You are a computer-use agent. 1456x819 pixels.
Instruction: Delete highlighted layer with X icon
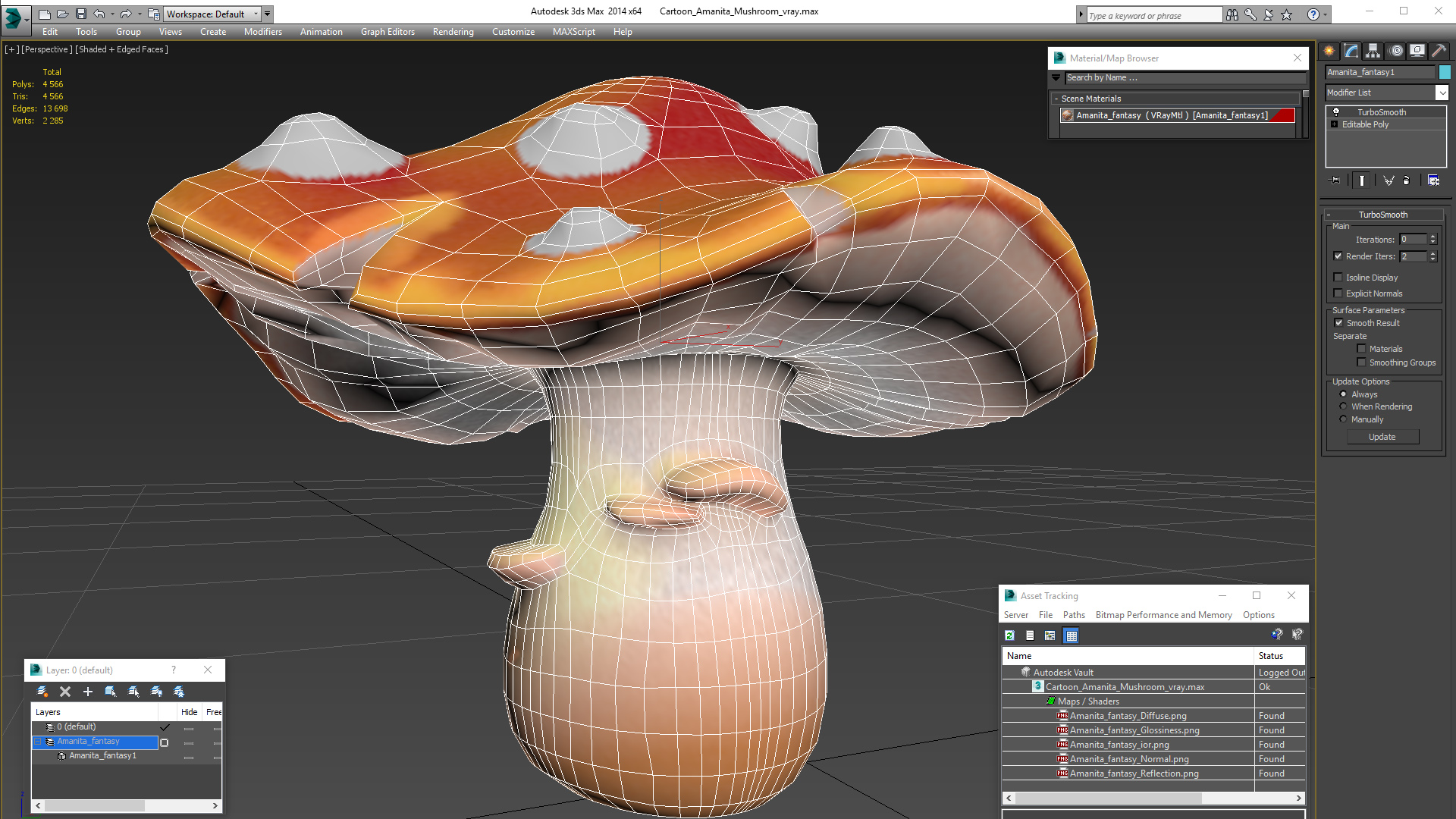click(65, 692)
